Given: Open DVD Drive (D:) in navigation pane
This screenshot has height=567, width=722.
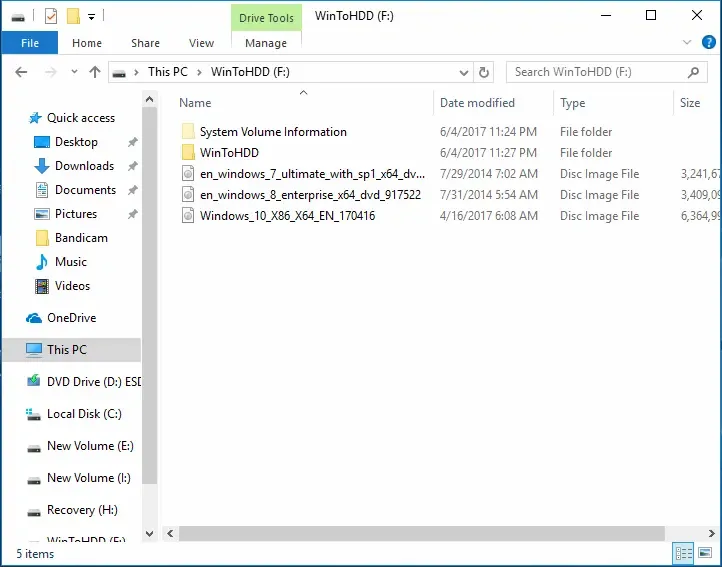Looking at the screenshot, I should pos(94,381).
